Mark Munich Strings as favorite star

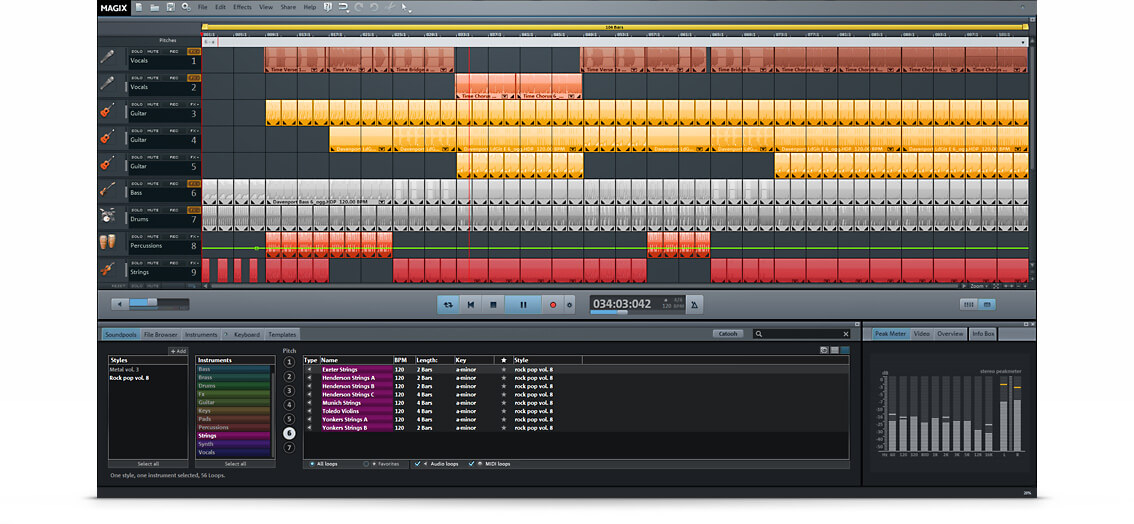click(503, 403)
